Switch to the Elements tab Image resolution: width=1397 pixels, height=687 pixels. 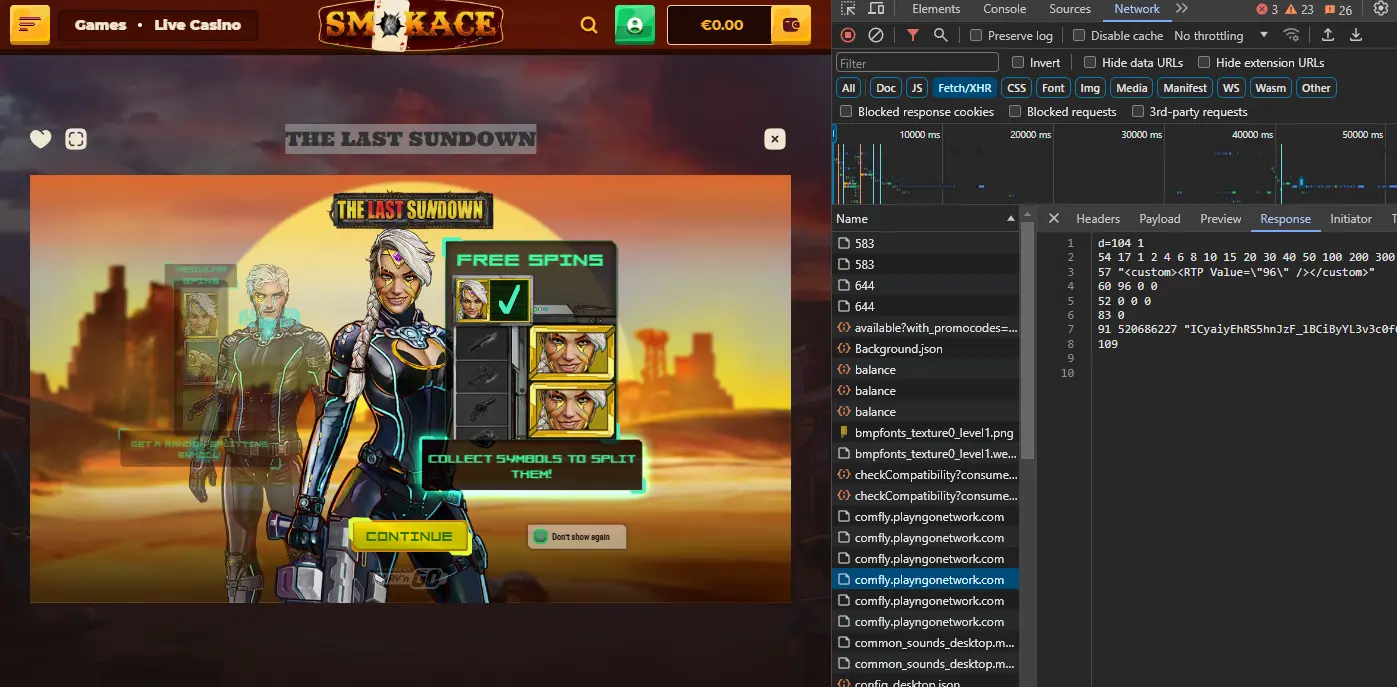[936, 9]
